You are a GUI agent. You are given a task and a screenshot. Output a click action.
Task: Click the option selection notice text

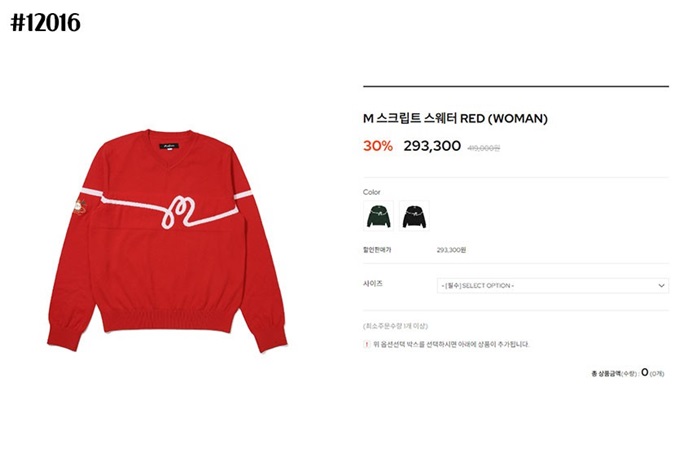451,344
